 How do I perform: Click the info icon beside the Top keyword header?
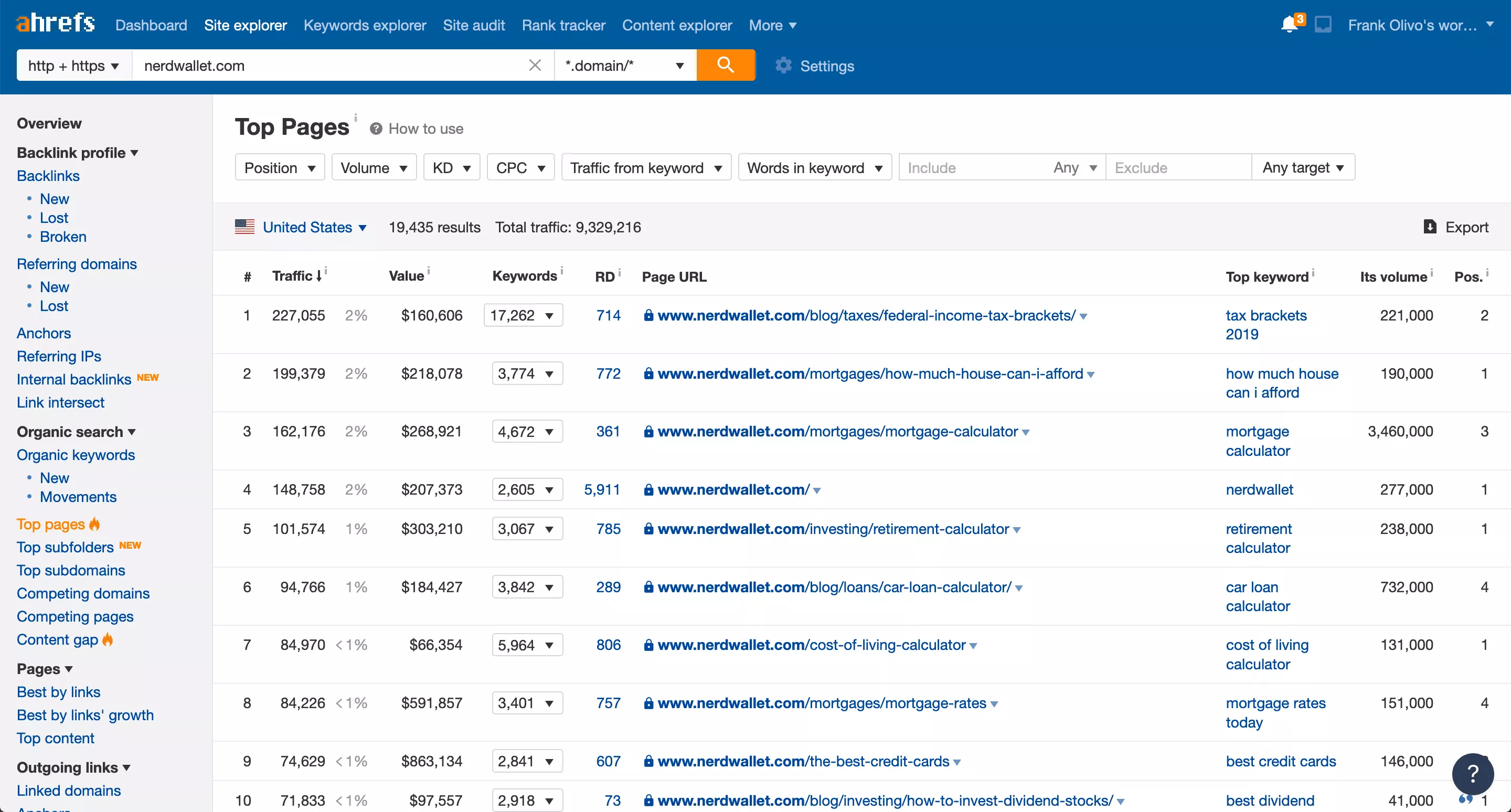1314,272
